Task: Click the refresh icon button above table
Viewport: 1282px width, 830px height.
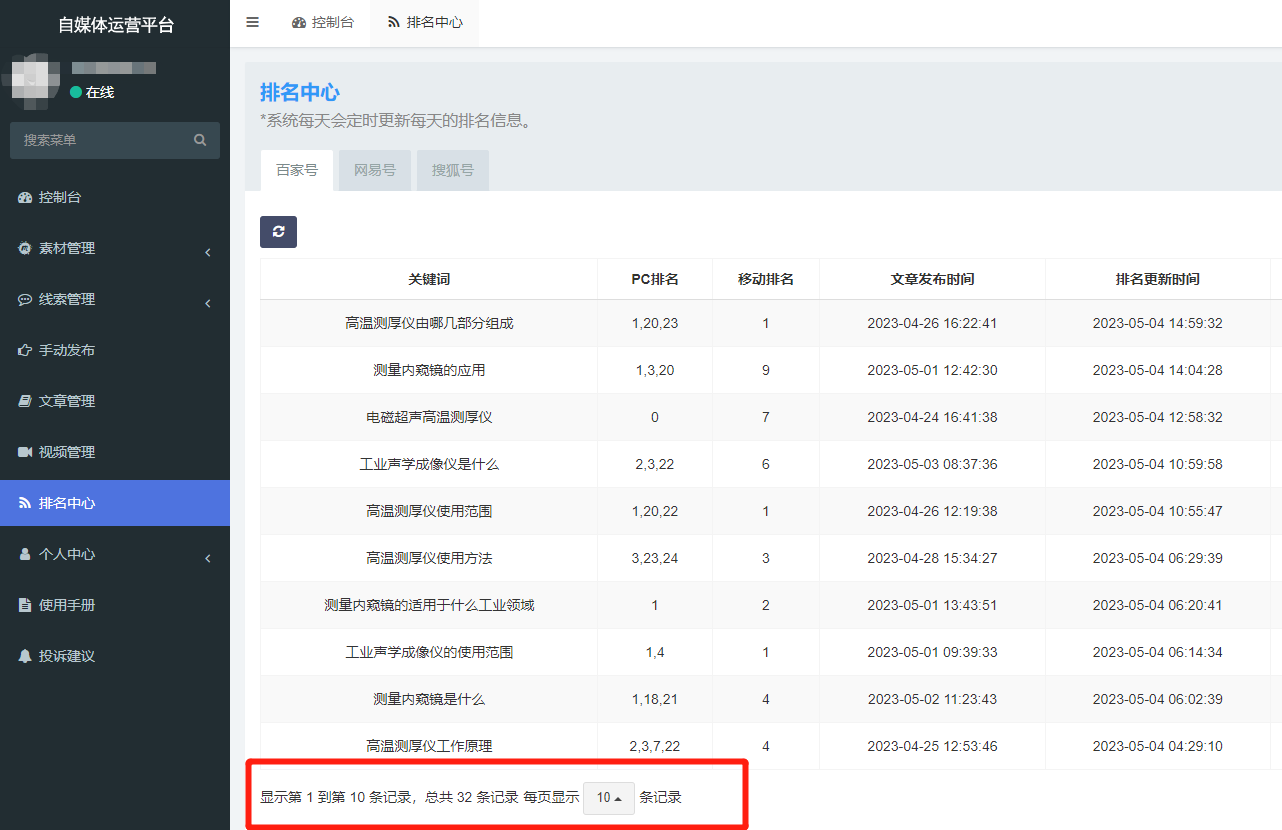Action: click(278, 232)
